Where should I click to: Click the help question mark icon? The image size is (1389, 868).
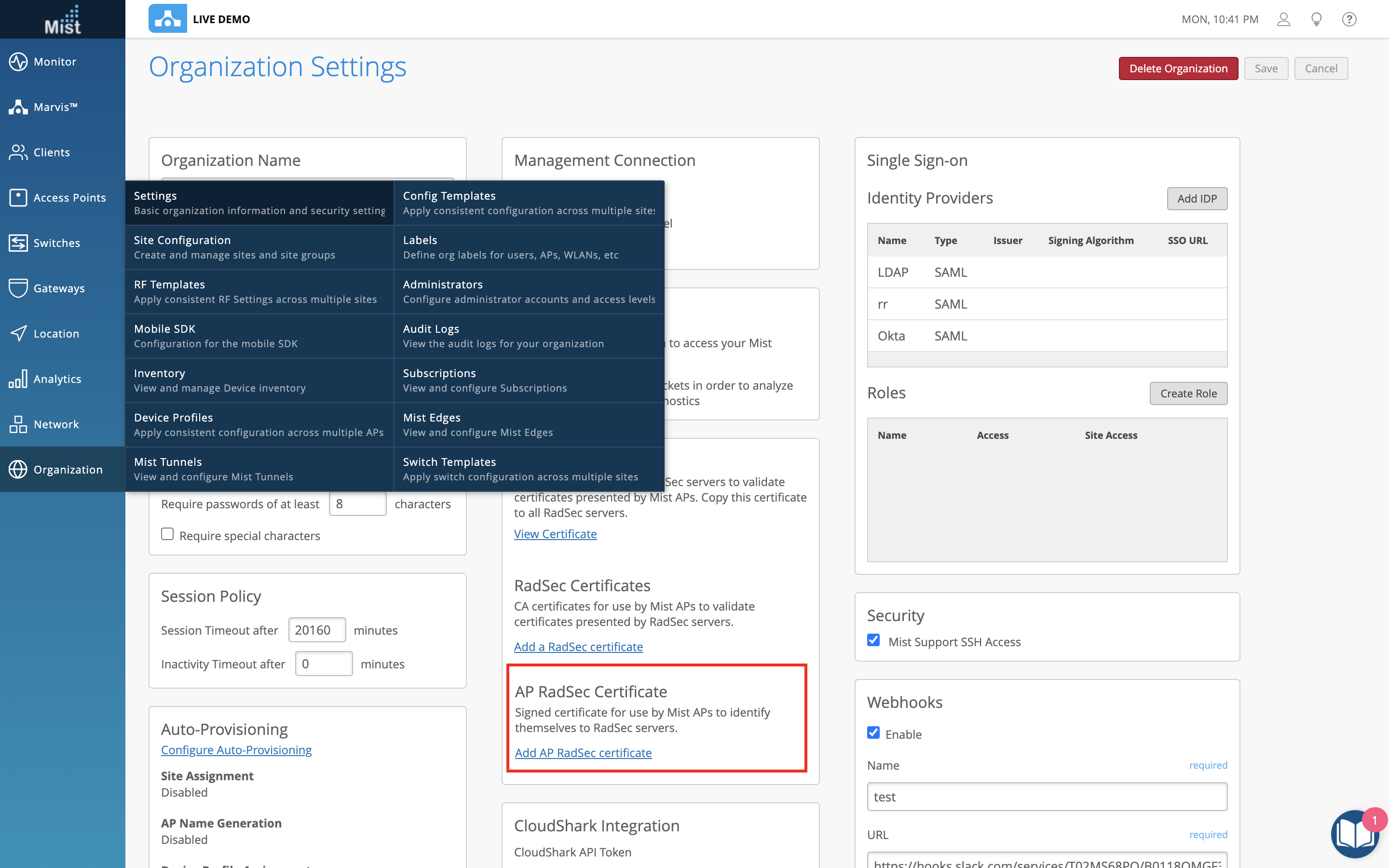(1349, 19)
